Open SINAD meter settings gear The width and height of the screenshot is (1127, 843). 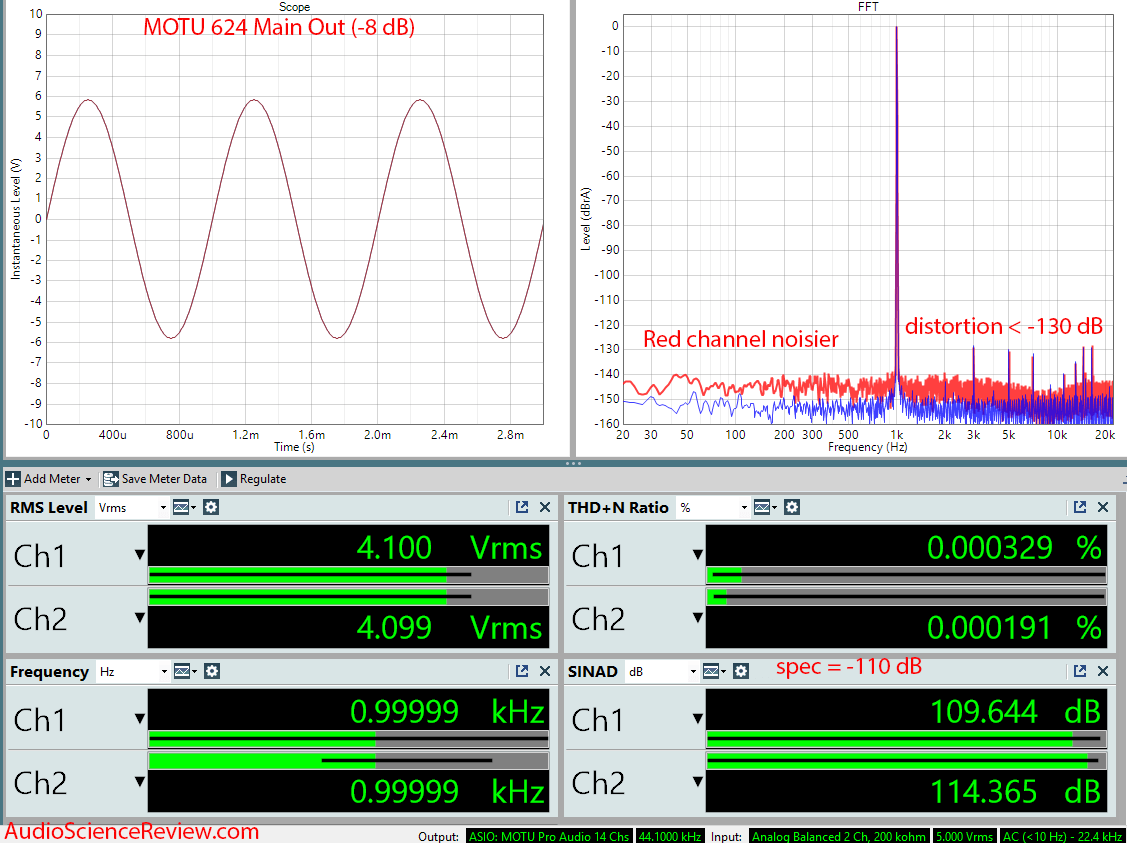point(740,671)
